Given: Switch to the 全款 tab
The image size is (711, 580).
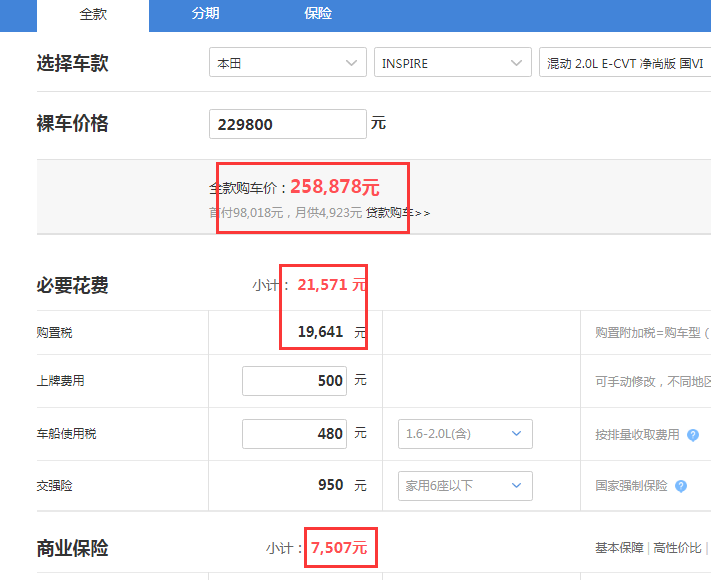Looking at the screenshot, I should 93,15.
